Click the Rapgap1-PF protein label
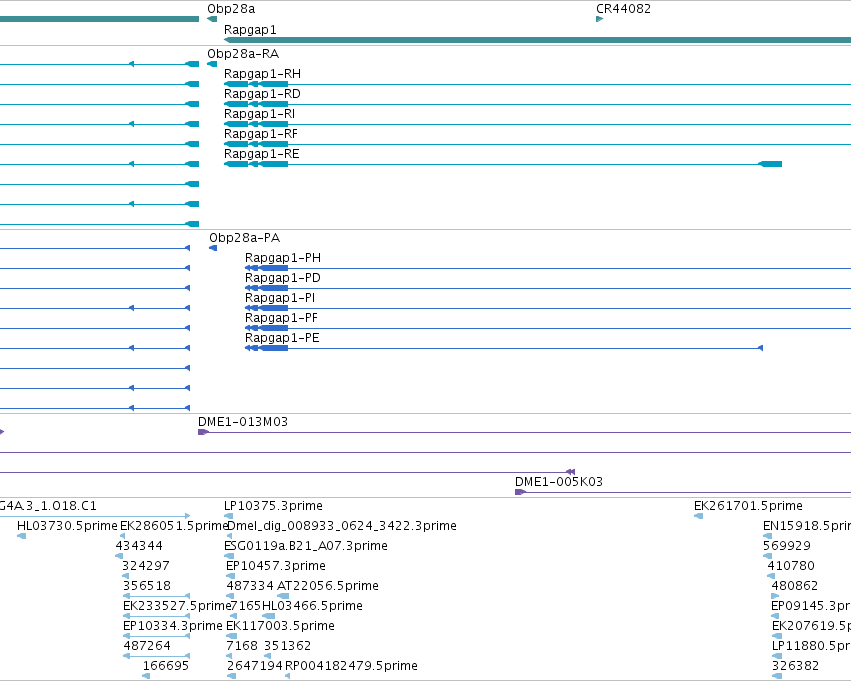The height and width of the screenshot is (681, 851). pyautogui.click(x=281, y=318)
